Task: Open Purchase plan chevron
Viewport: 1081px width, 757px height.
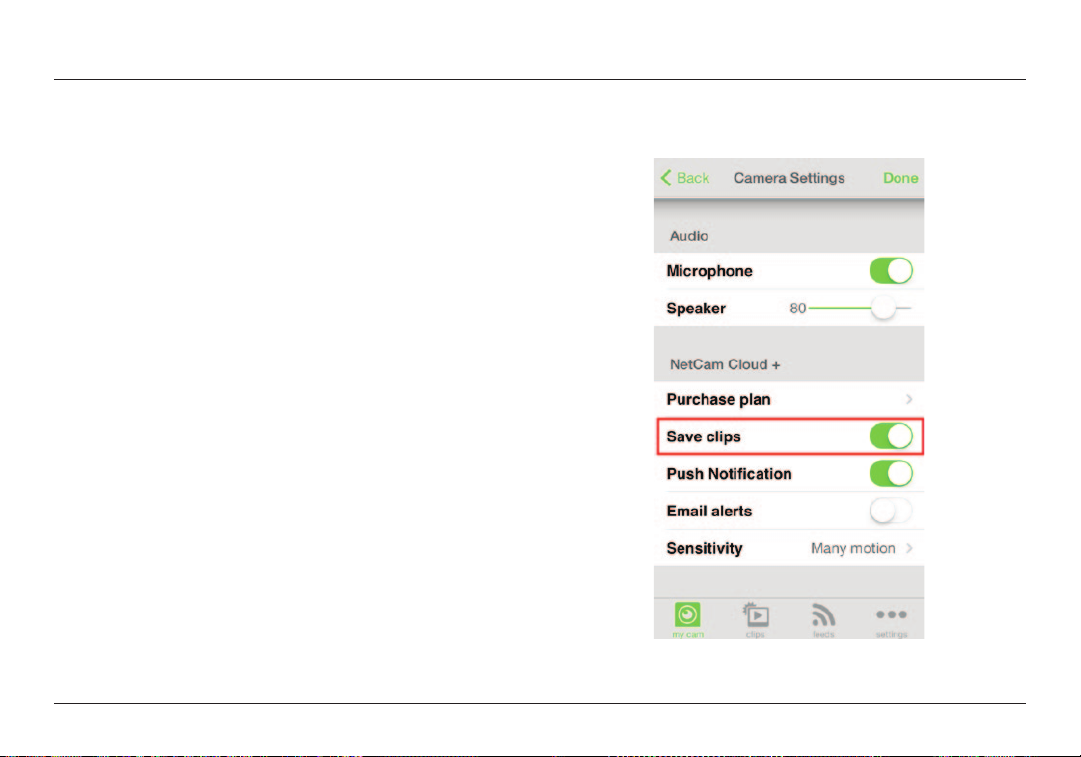Action: click(909, 399)
